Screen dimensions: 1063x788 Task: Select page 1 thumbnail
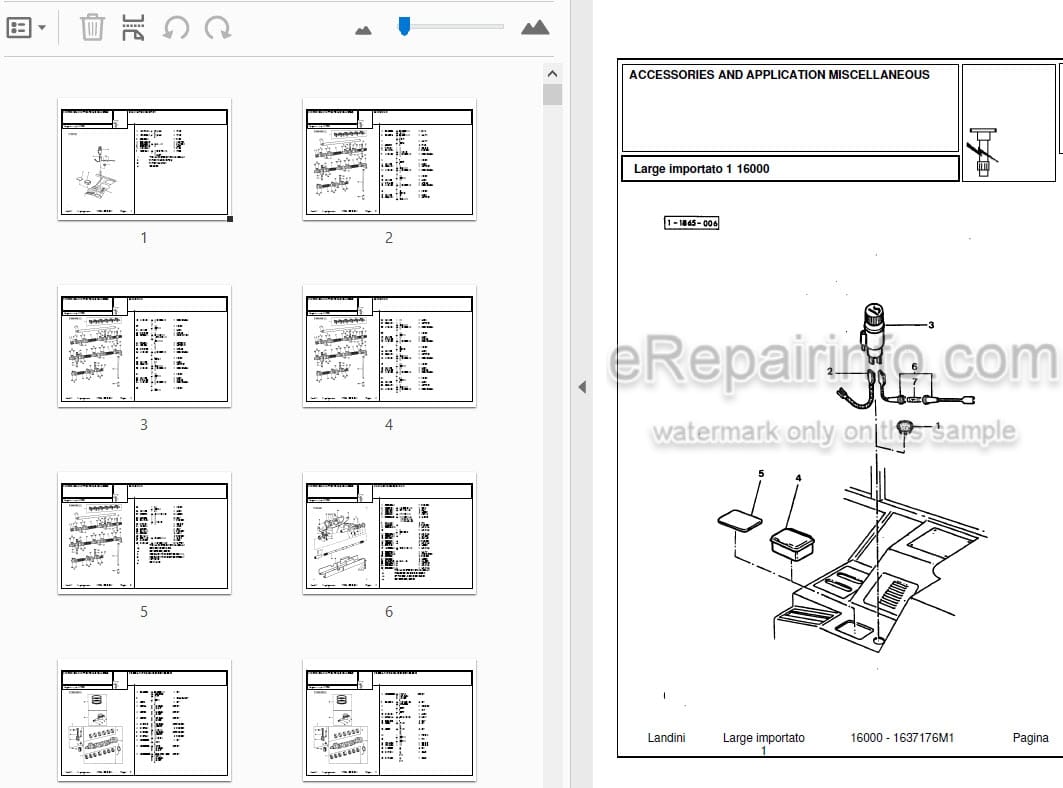(144, 159)
